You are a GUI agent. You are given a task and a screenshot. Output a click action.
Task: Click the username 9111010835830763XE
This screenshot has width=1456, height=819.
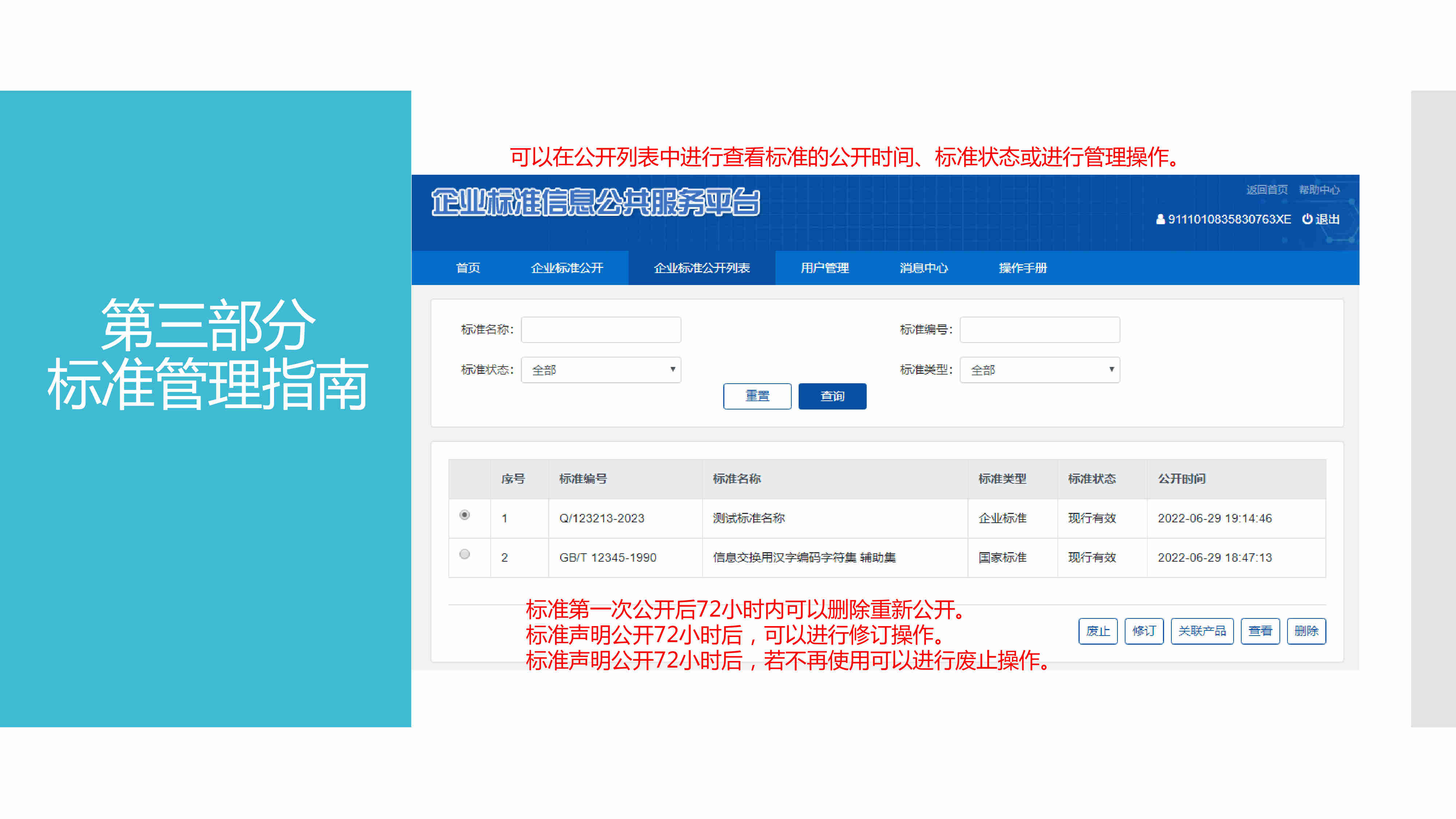(x=1229, y=219)
